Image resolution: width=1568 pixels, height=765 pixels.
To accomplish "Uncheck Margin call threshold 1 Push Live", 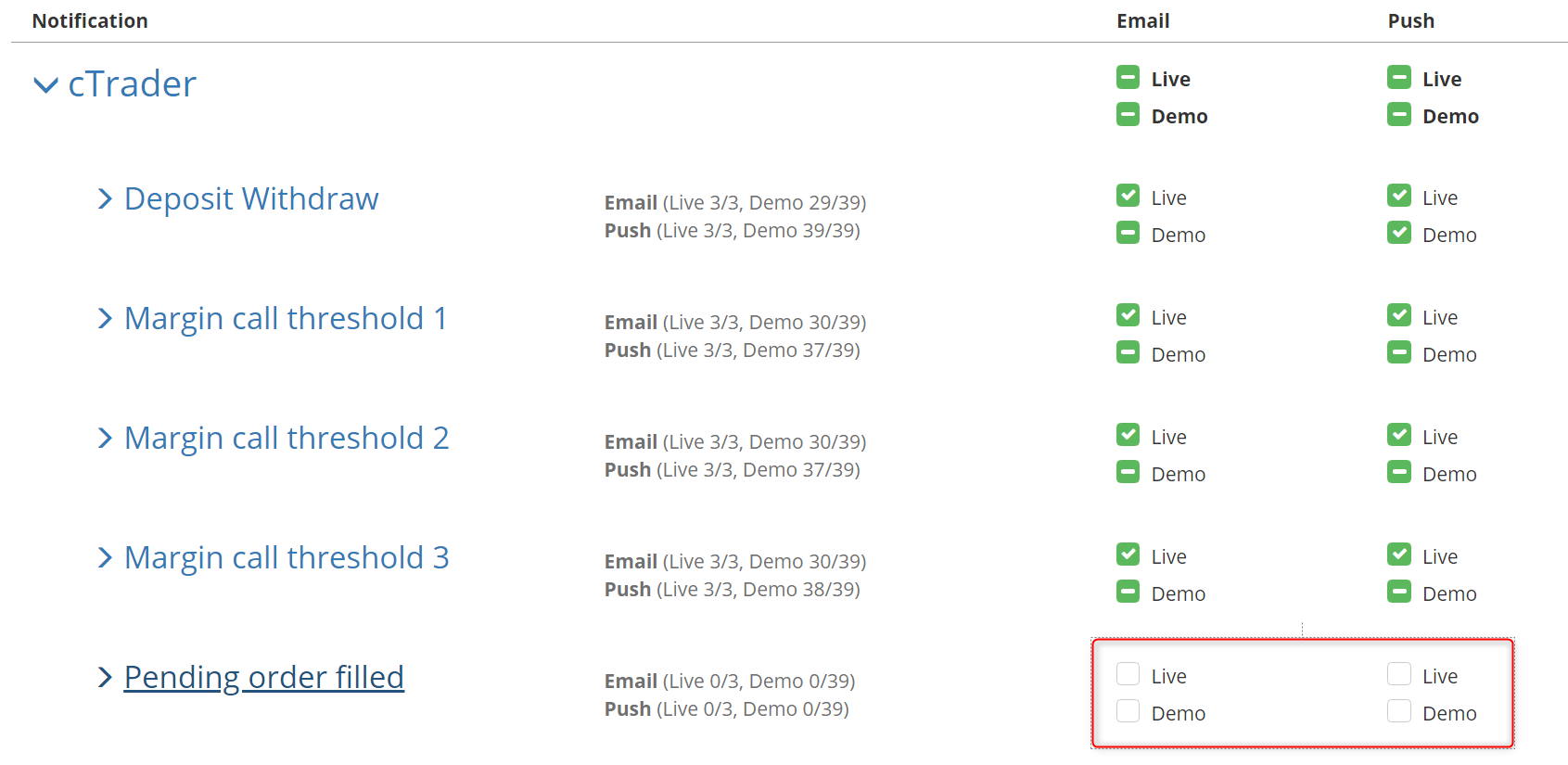I will 1399,315.
